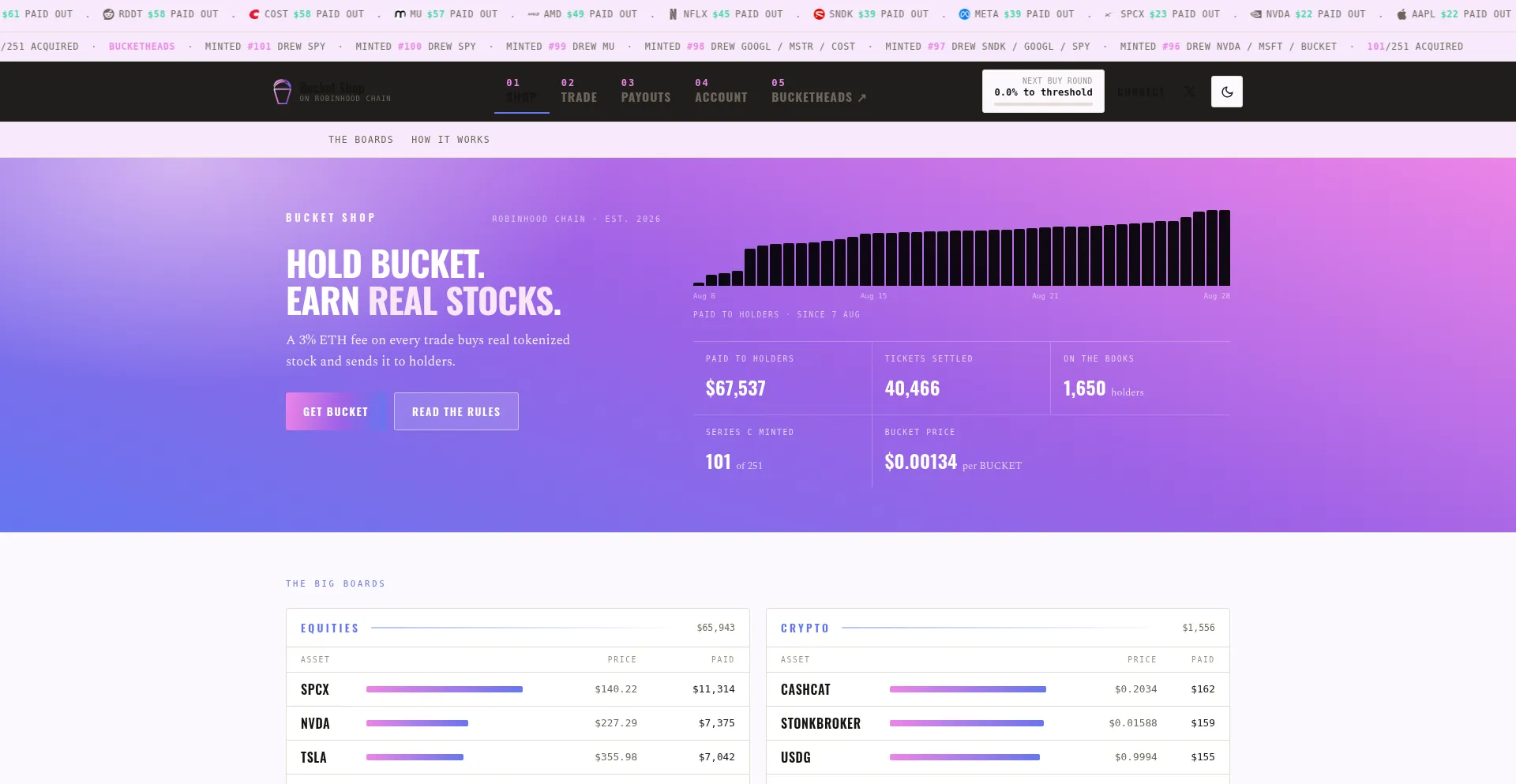Viewport: 1516px width, 784px height.
Task: Click the crypto total $1,556
Action: point(1199,628)
